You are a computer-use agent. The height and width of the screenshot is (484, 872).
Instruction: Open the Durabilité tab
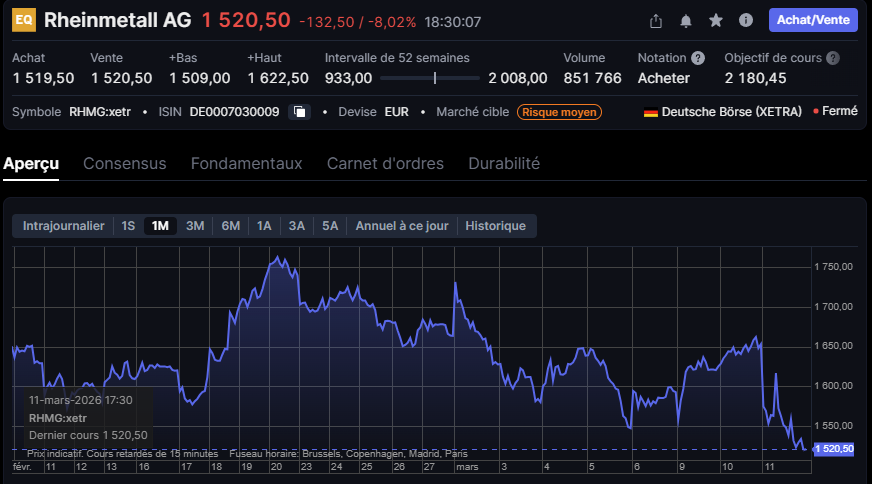pyautogui.click(x=504, y=164)
